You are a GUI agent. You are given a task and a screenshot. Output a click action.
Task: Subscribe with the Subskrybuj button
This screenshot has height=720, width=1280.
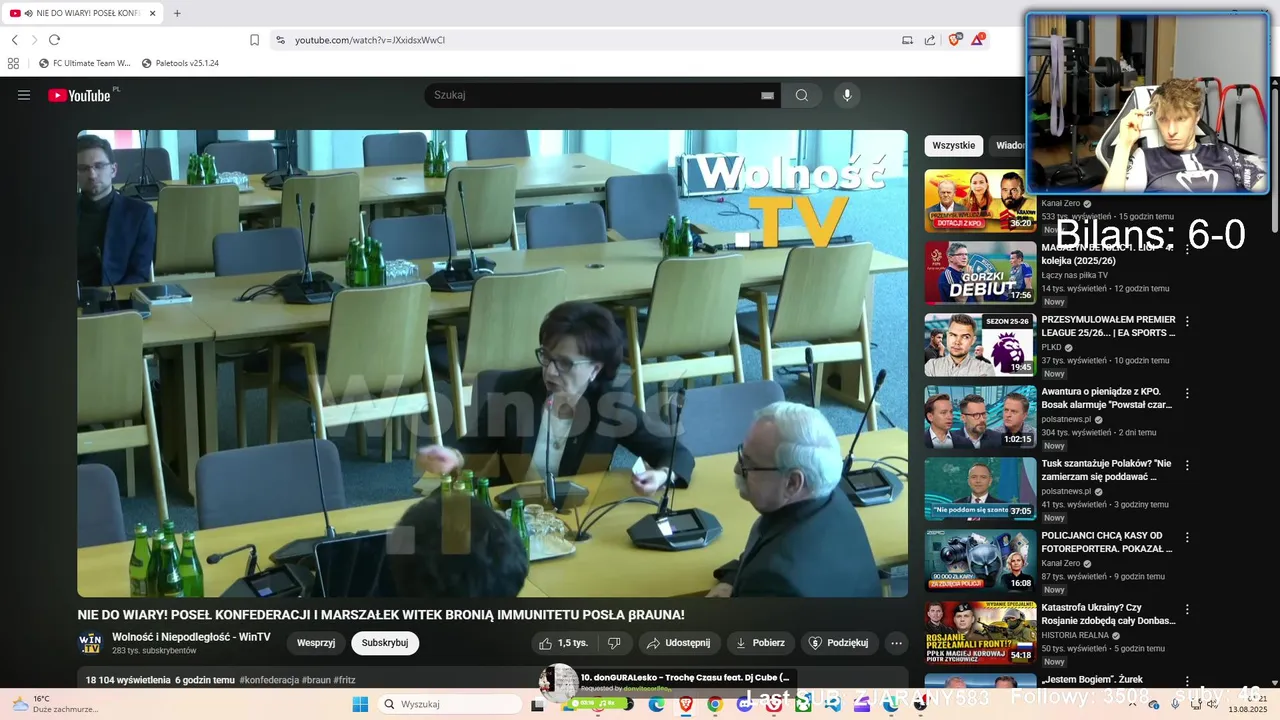(385, 643)
